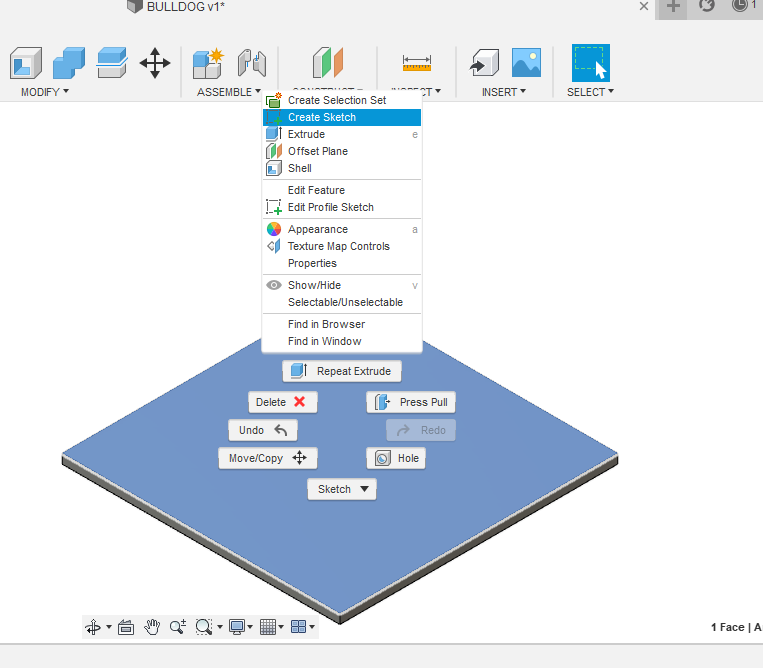Choose Create Selection Set from context menu
Viewport: 763px width, 668px height.
pyautogui.click(x=342, y=100)
